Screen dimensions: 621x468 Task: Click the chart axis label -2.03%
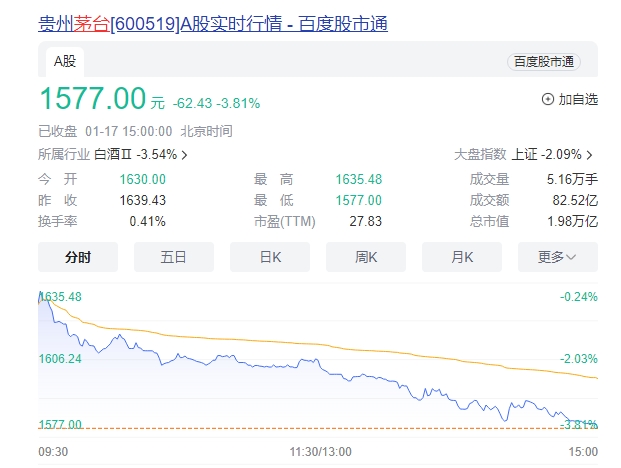[579, 359]
